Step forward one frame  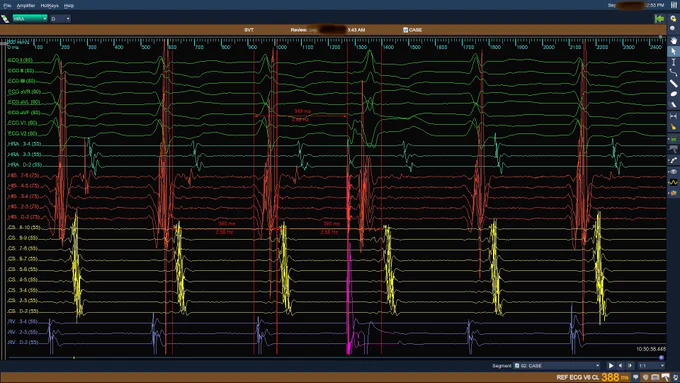click(x=630, y=366)
